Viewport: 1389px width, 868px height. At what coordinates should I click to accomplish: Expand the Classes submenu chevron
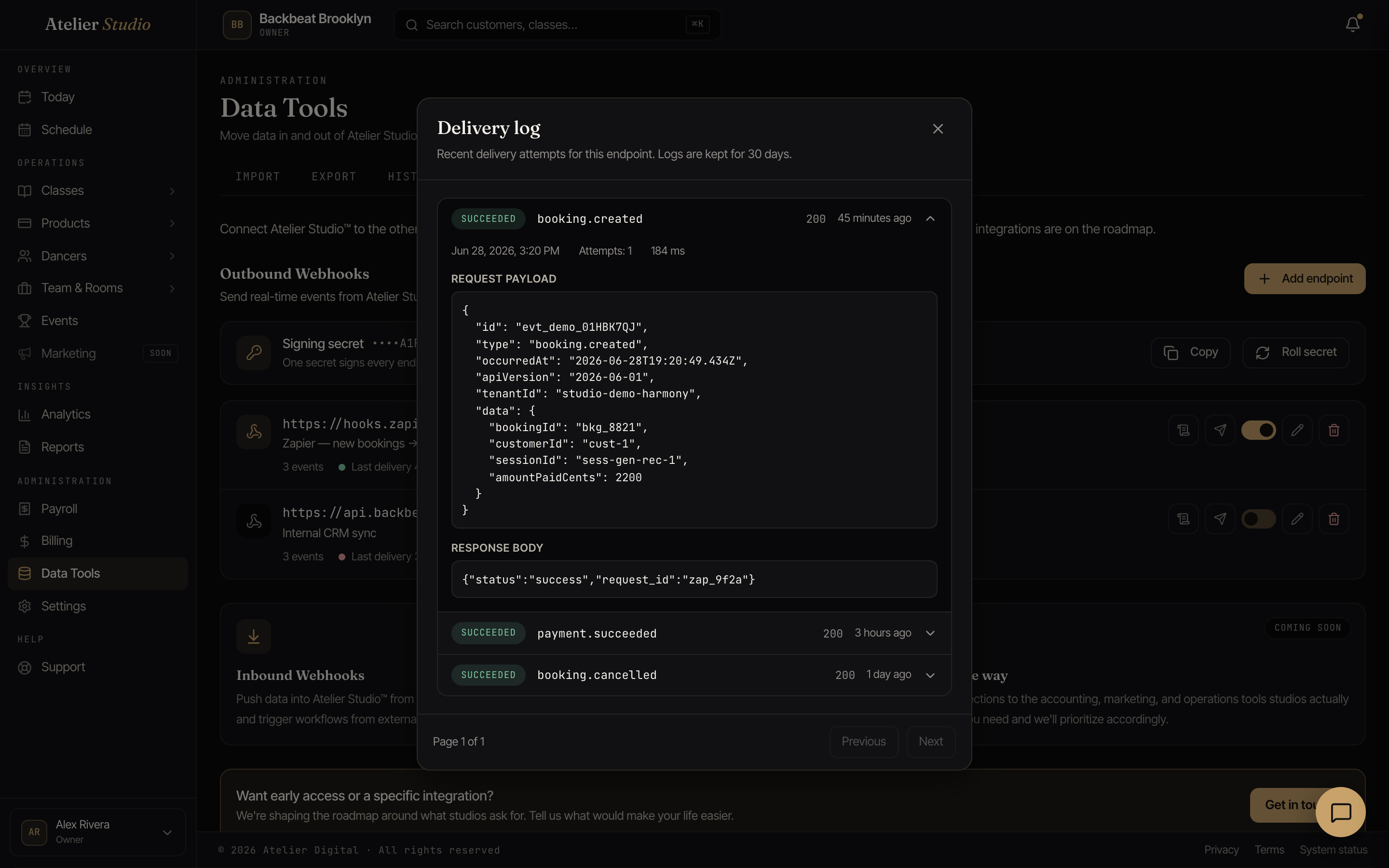coord(172,190)
